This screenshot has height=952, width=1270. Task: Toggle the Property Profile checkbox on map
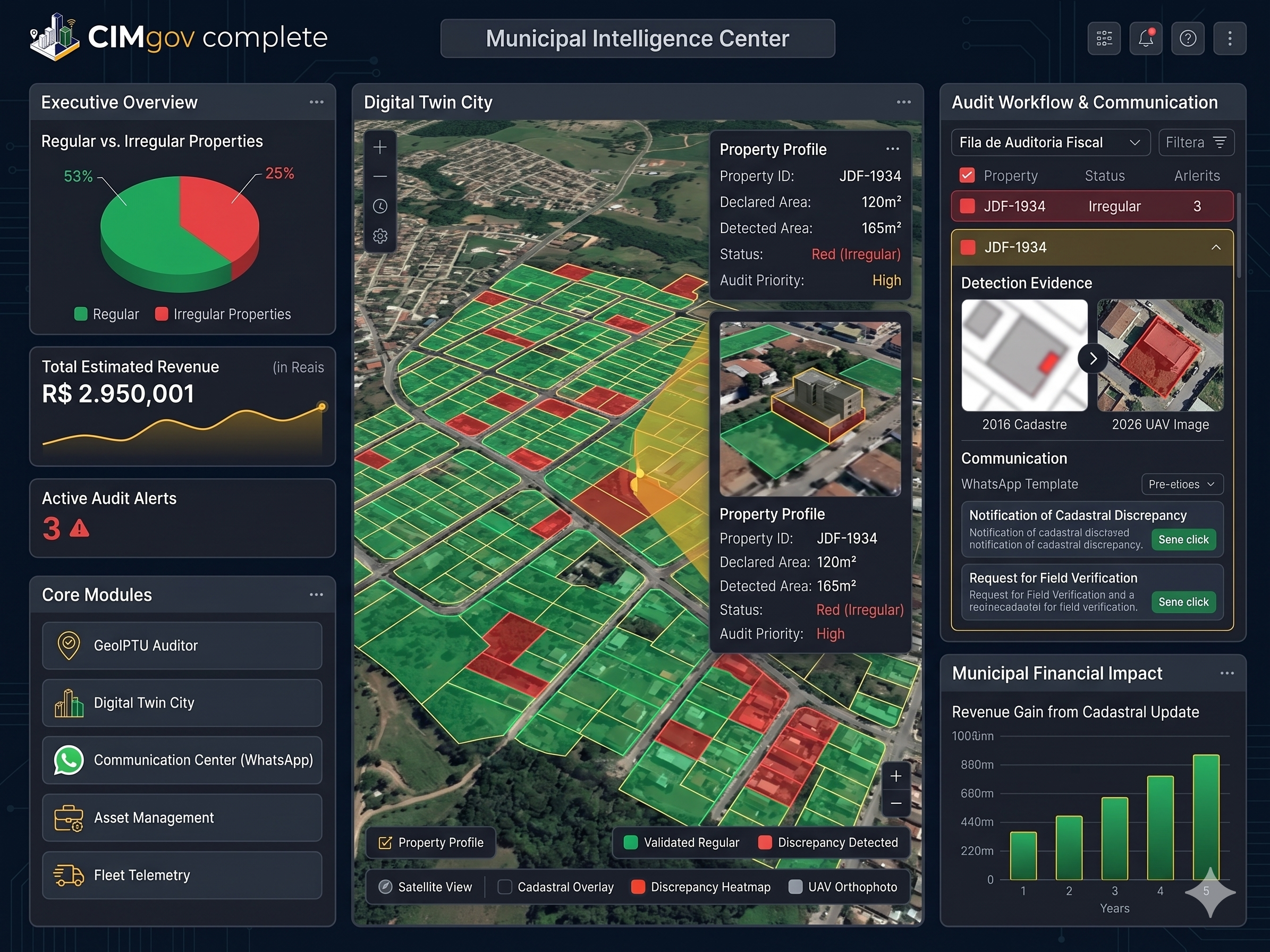tap(385, 843)
